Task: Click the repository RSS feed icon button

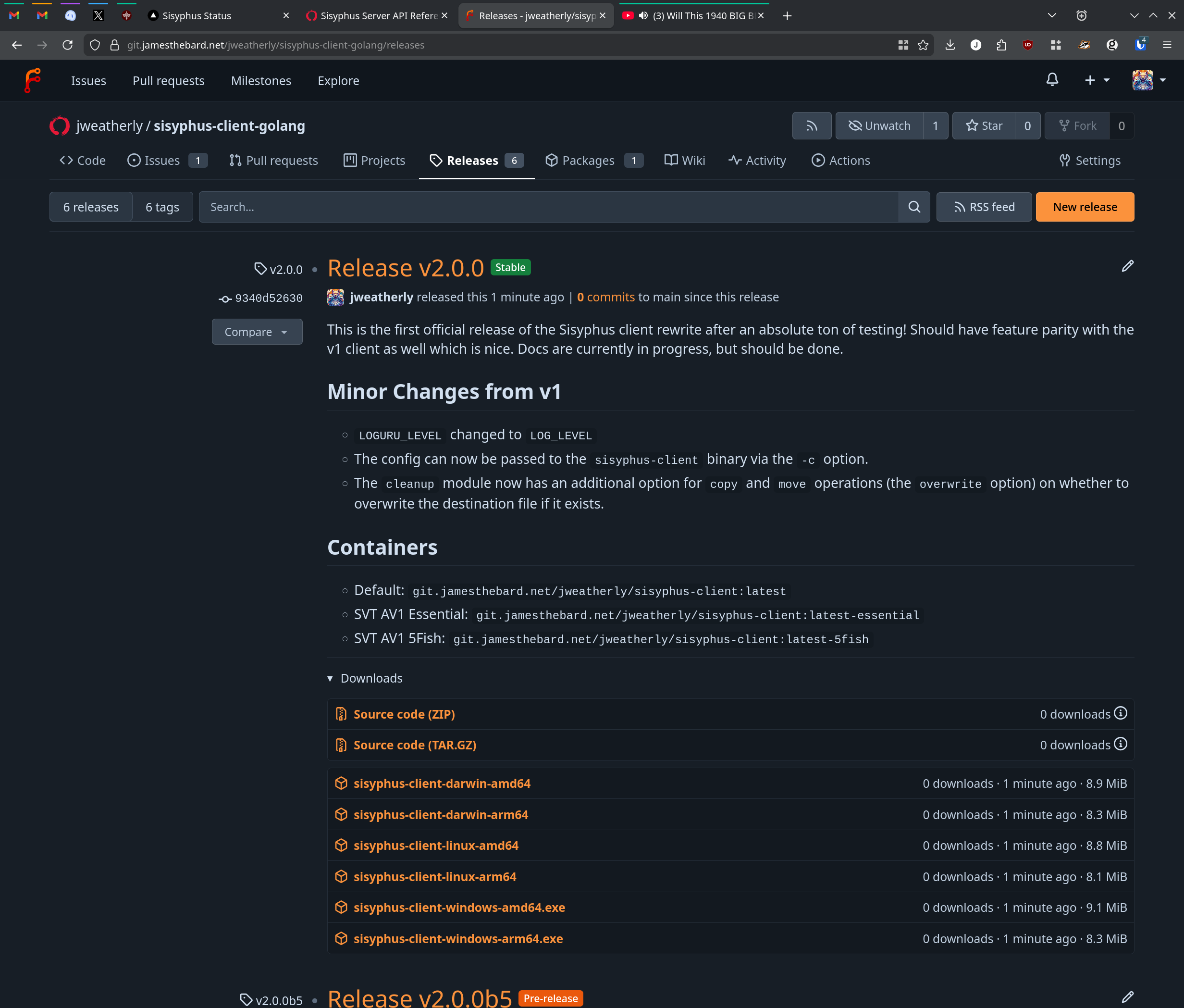Action: coord(811,126)
